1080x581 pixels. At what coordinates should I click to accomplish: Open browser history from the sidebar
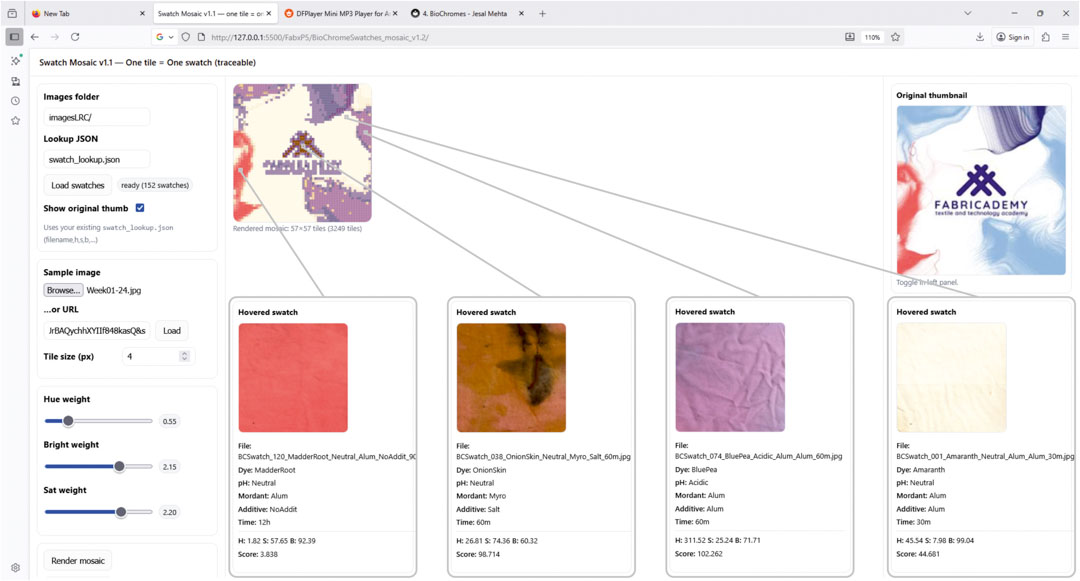click(15, 101)
